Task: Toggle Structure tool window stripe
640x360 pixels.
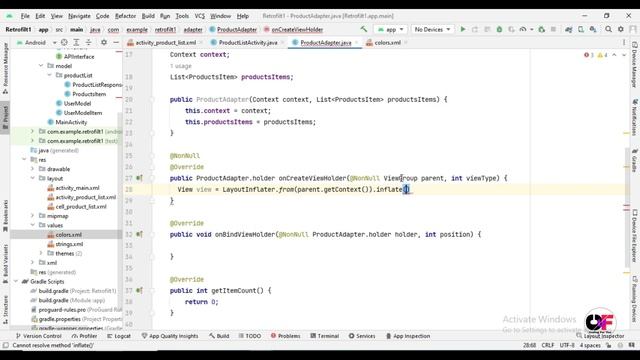Action: click(5, 309)
